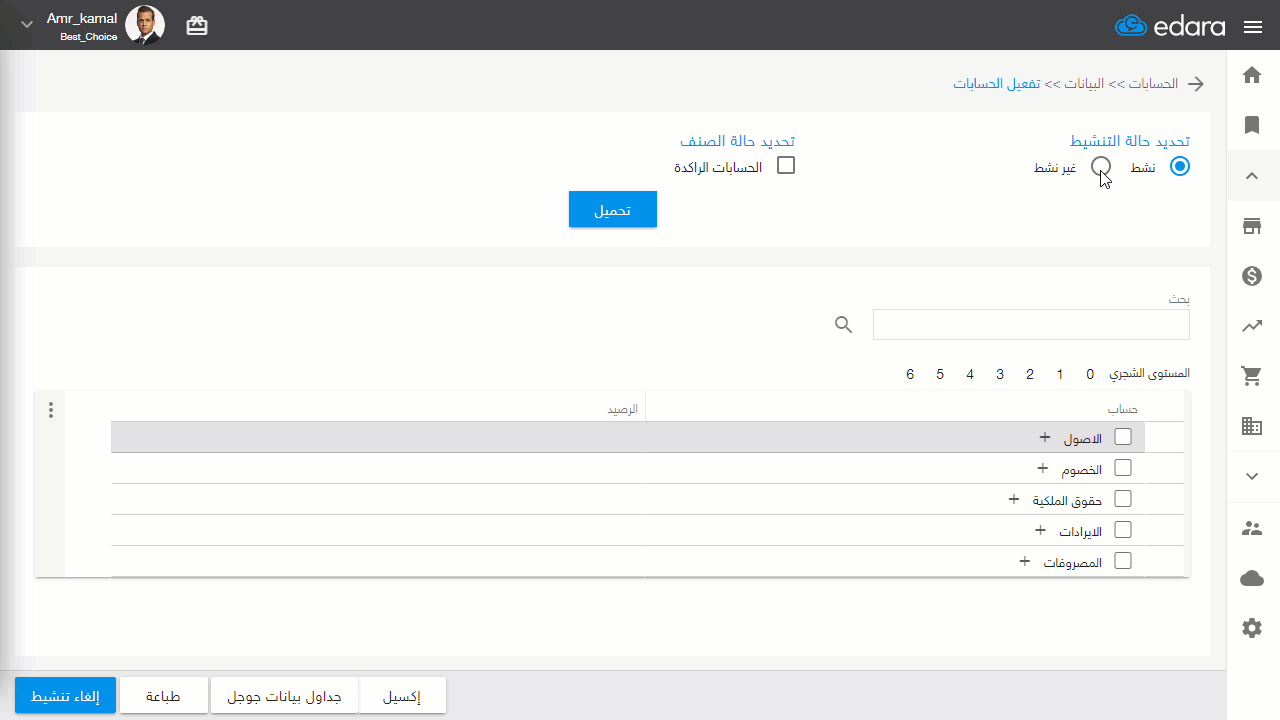Open the home icon in sidebar
The height and width of the screenshot is (720, 1280).
[x=1251, y=74]
